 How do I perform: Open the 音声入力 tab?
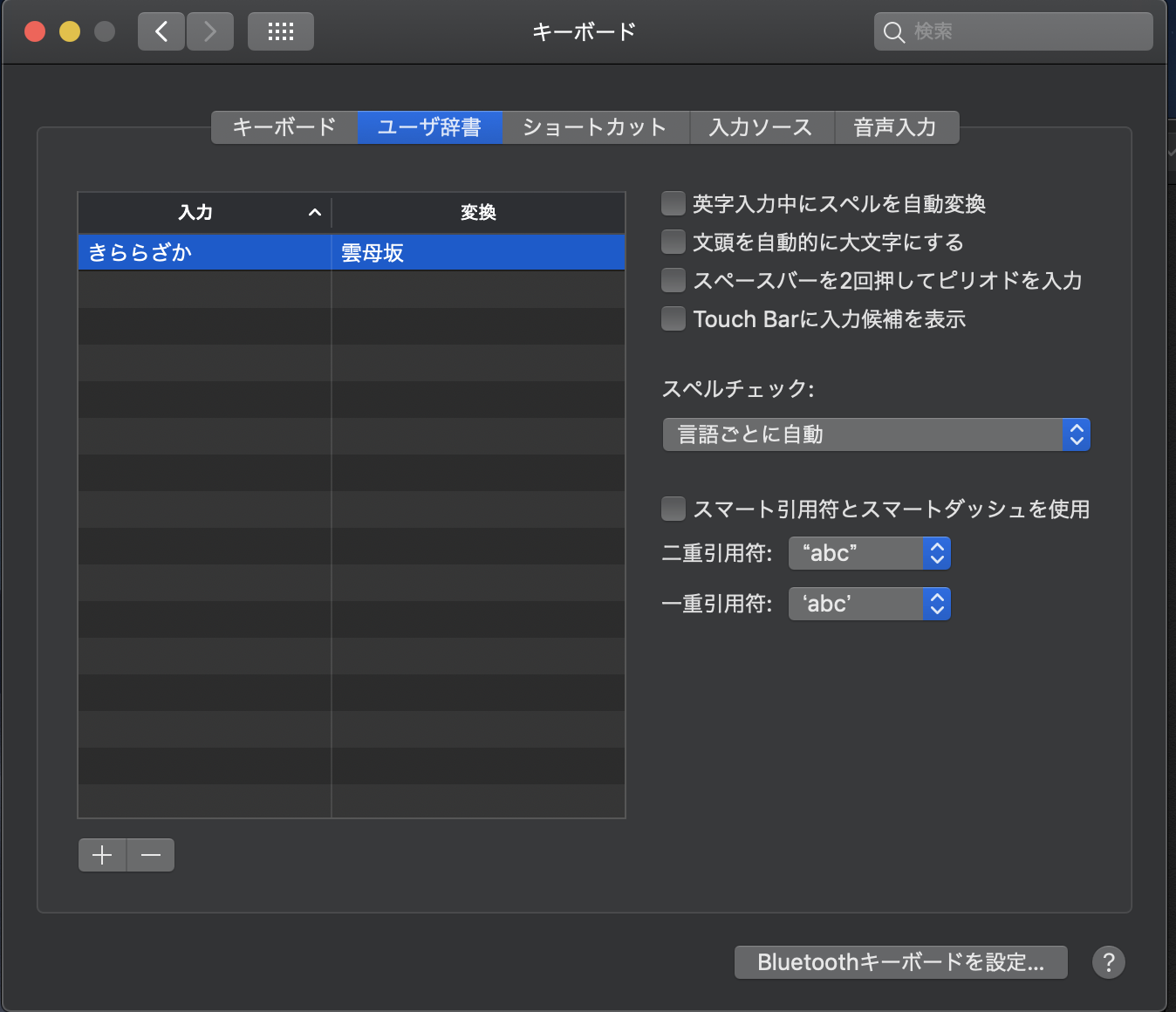click(896, 127)
